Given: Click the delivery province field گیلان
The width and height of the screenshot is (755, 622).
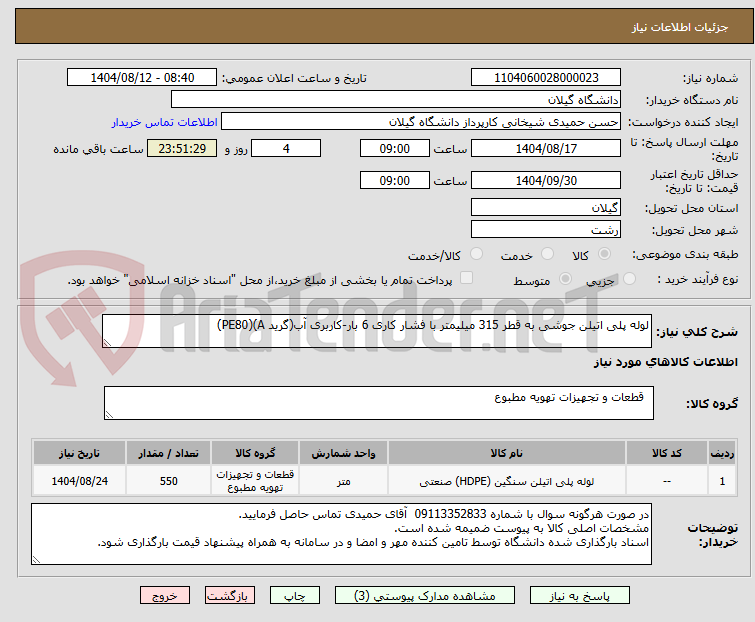Looking at the screenshot, I should click(546, 207).
